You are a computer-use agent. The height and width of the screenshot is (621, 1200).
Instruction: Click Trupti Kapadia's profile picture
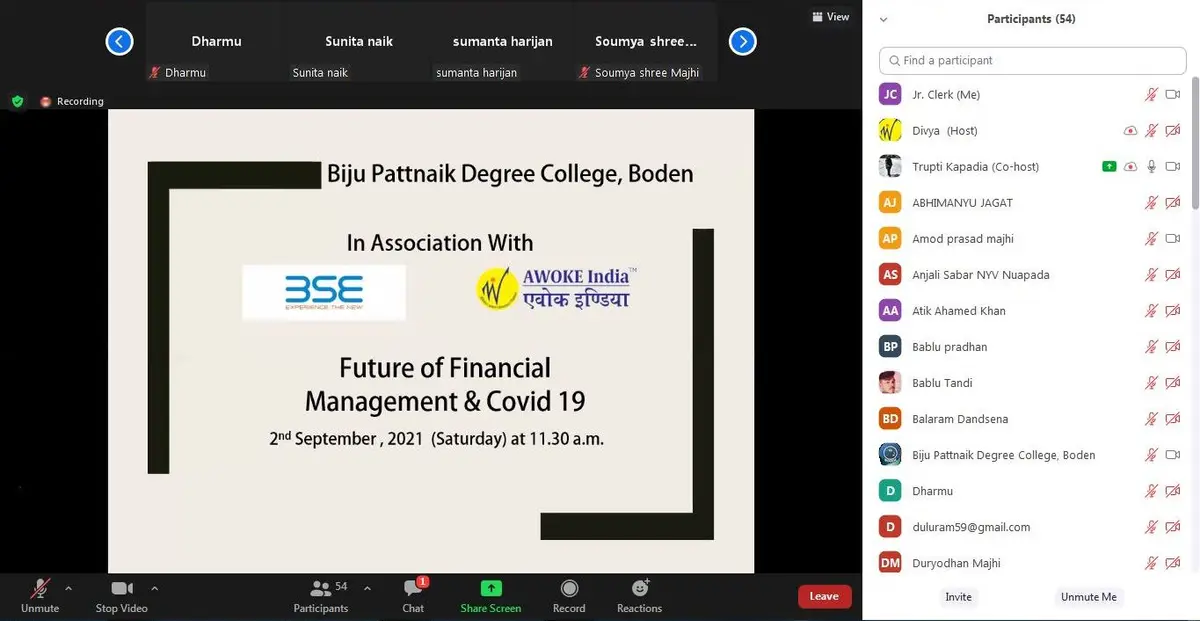tap(890, 167)
